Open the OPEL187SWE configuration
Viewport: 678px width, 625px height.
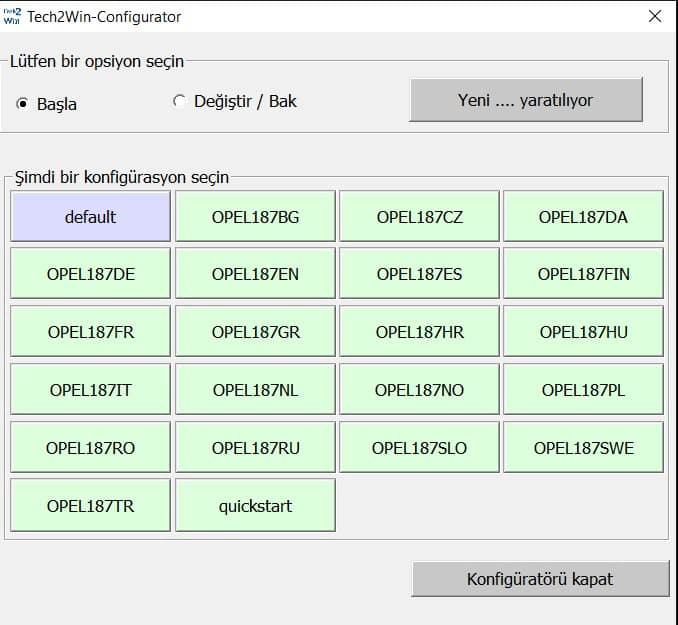click(583, 447)
